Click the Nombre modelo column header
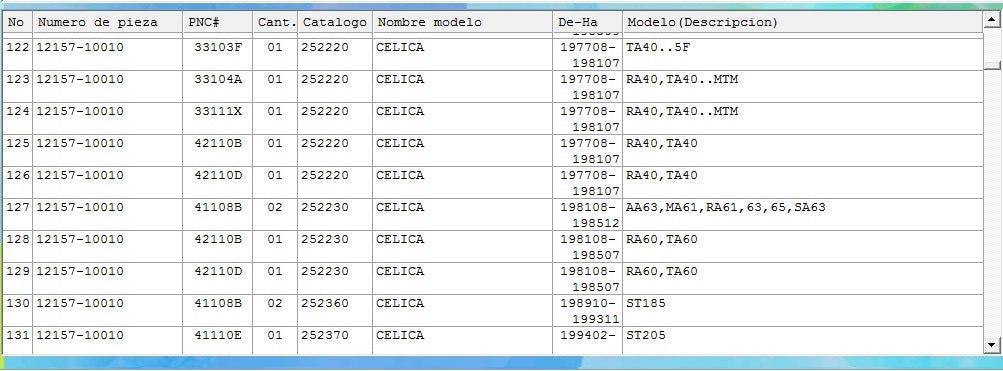This screenshot has width=1003, height=371. 462,22
